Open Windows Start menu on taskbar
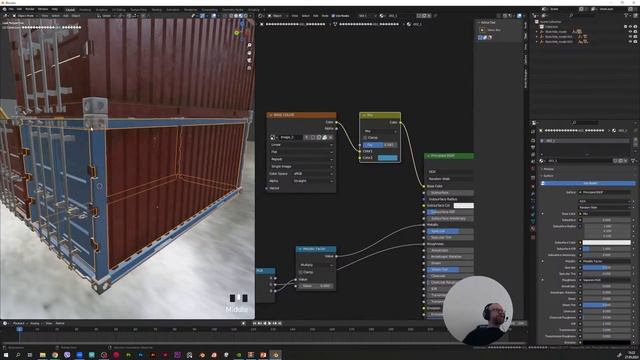The width and height of the screenshot is (640, 360). [x=6, y=355]
